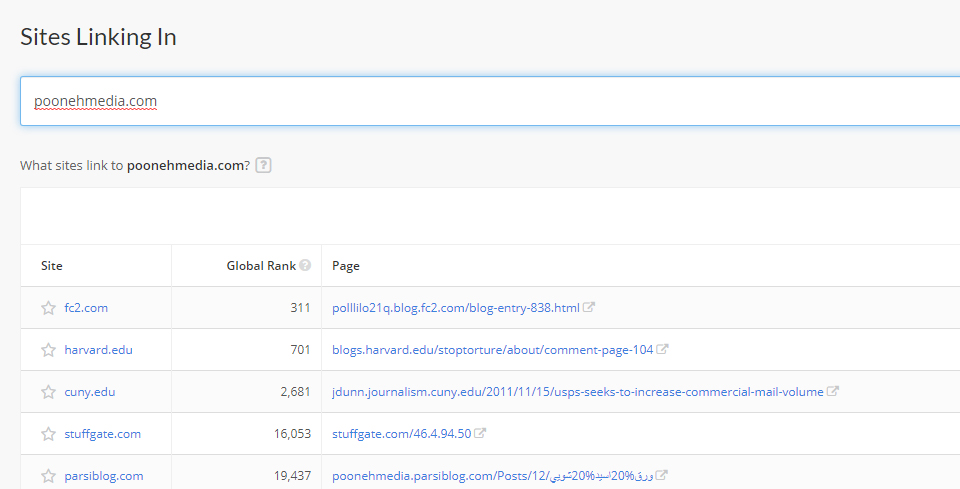Open polllilo21q.blog.fc2.com blog-entry-838 page link
The image size is (960, 489).
coord(456,308)
